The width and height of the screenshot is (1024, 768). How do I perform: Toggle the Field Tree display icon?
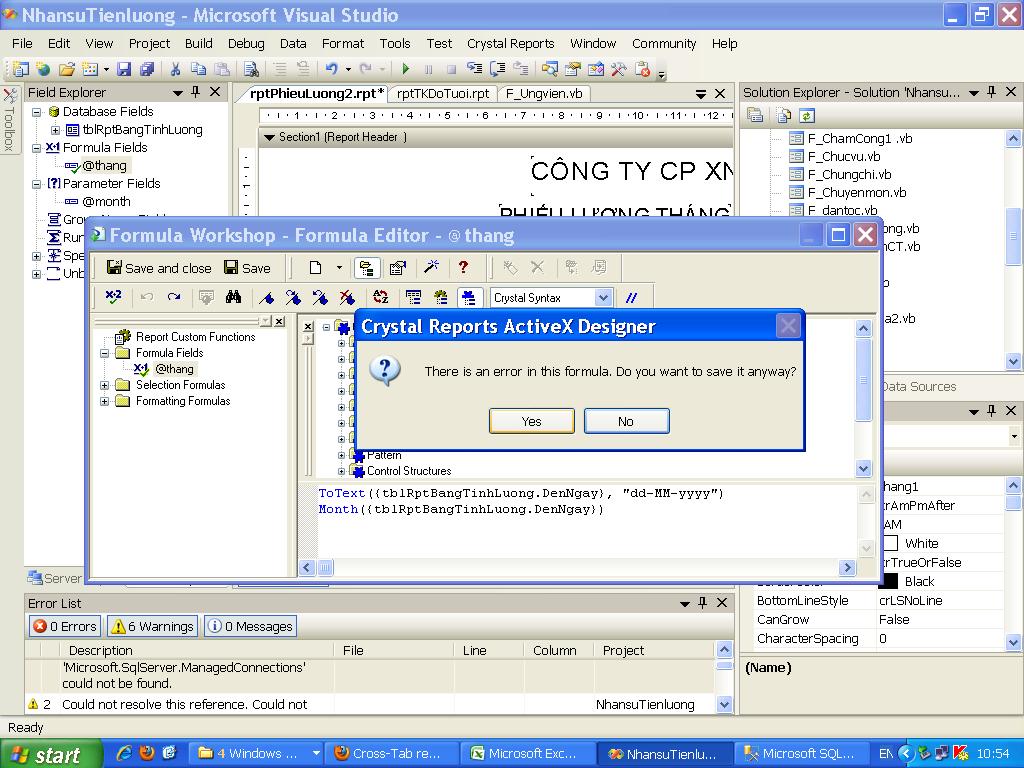(413, 298)
